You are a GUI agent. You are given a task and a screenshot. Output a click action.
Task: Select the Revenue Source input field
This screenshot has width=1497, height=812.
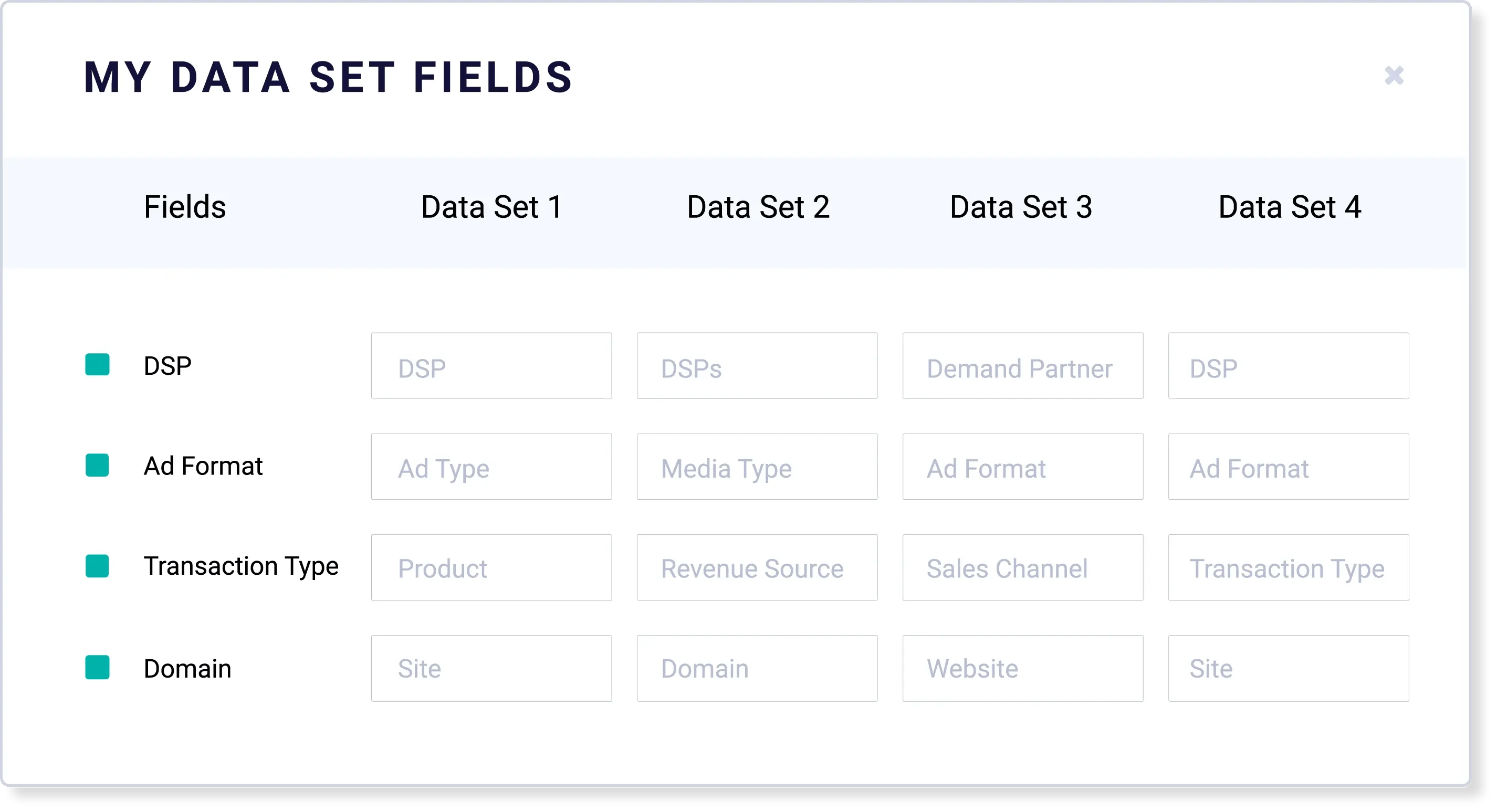point(757,567)
